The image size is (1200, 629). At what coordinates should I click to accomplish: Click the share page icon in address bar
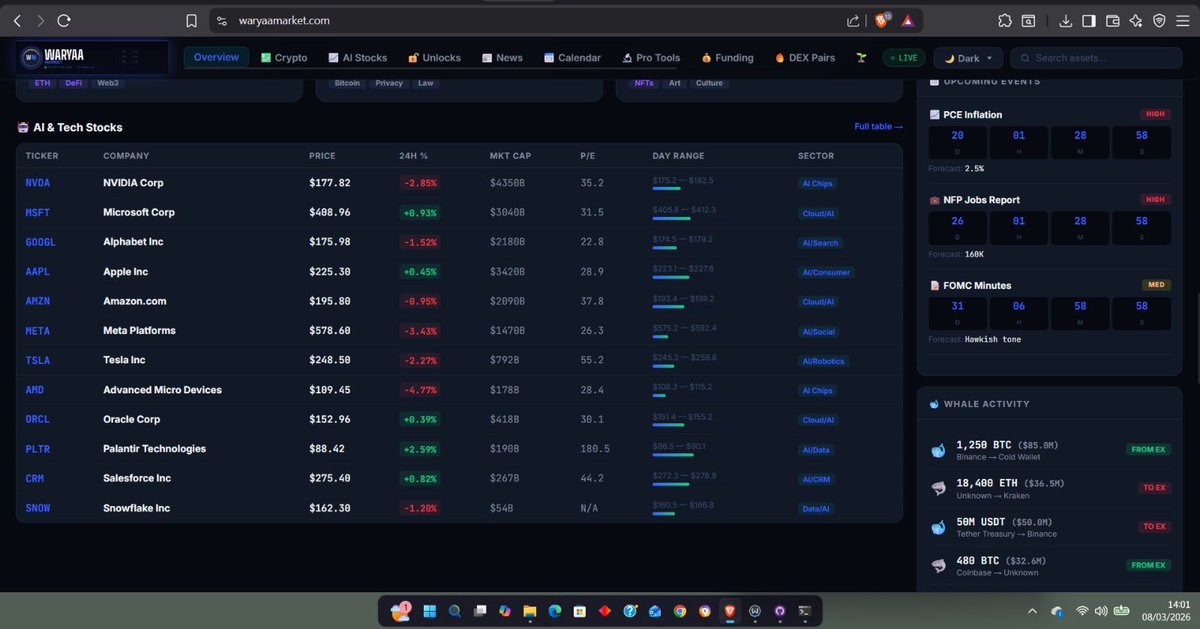(x=853, y=20)
